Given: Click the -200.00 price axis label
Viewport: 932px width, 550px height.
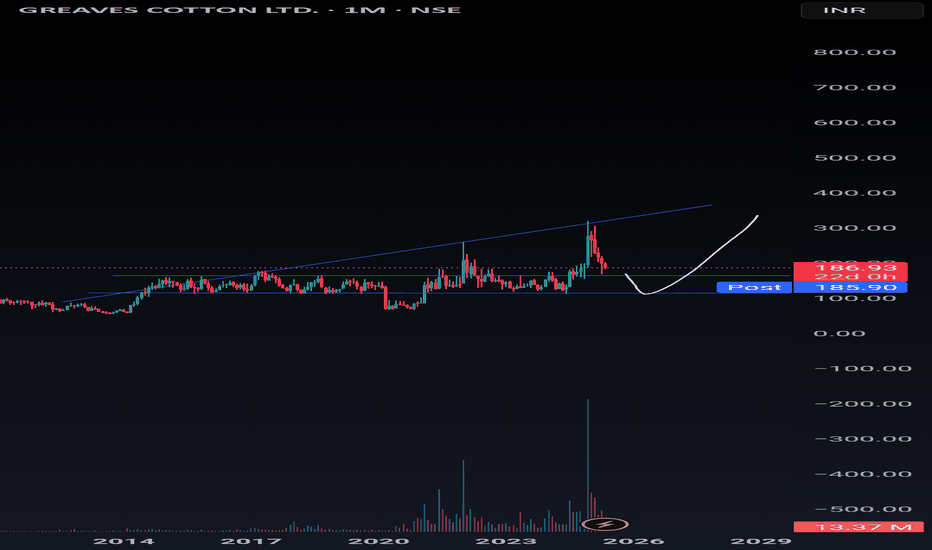Looking at the screenshot, I should coord(862,404).
